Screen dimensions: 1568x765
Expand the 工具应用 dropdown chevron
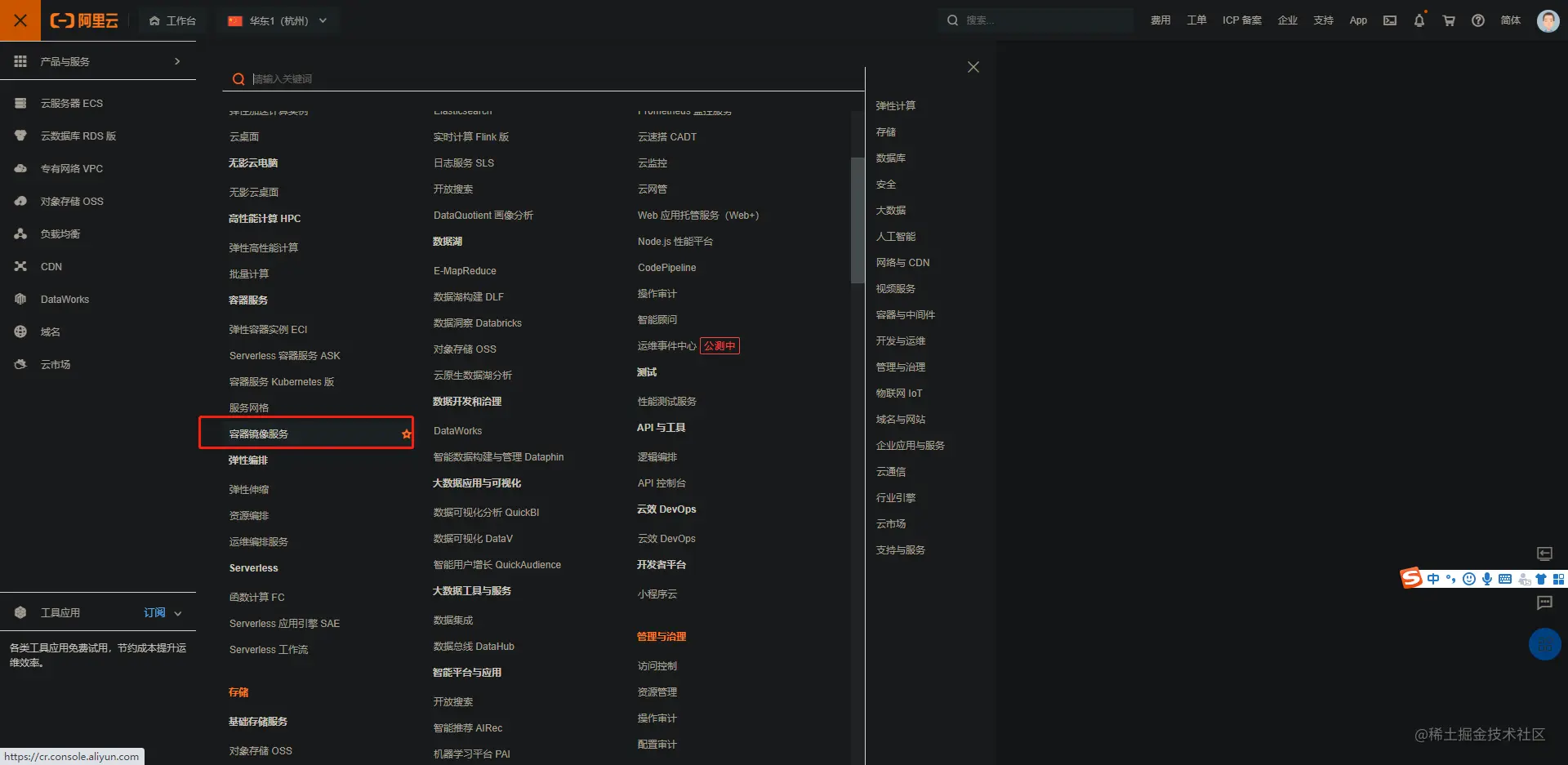tap(178, 613)
